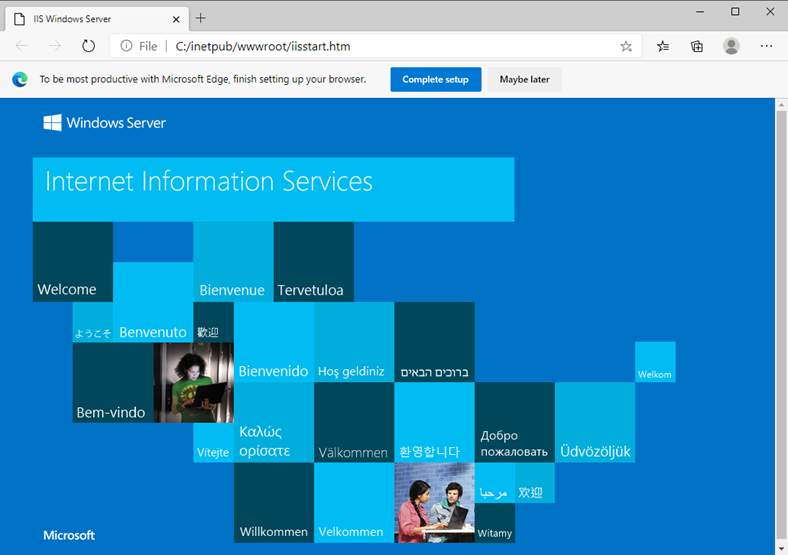Click the Benvenuto tile
The height and width of the screenshot is (555, 788).
[153, 302]
